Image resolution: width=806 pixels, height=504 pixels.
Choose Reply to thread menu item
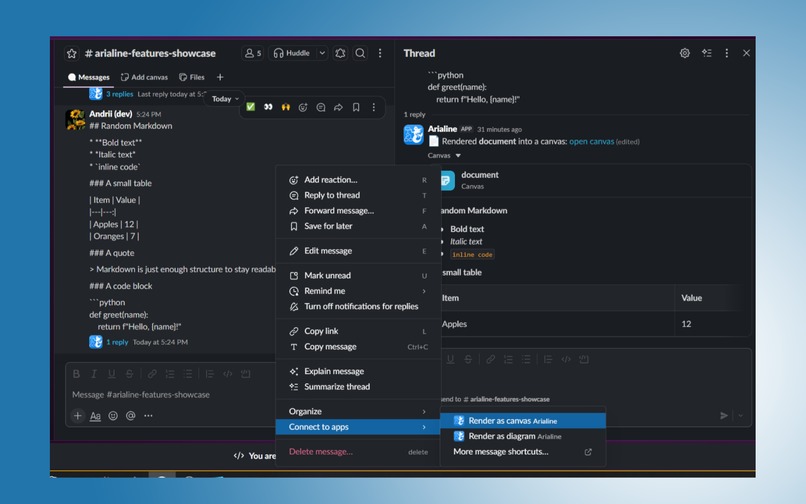point(358,195)
